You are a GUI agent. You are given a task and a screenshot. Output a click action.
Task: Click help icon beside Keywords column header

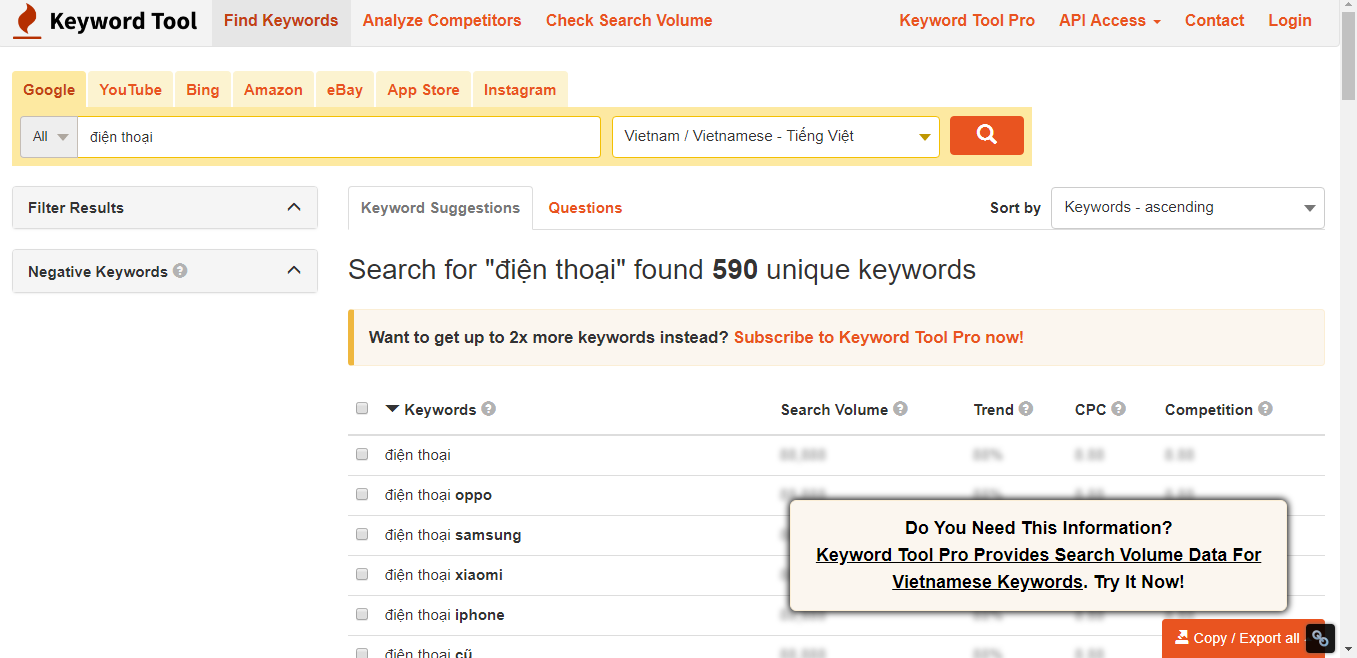[x=488, y=409]
